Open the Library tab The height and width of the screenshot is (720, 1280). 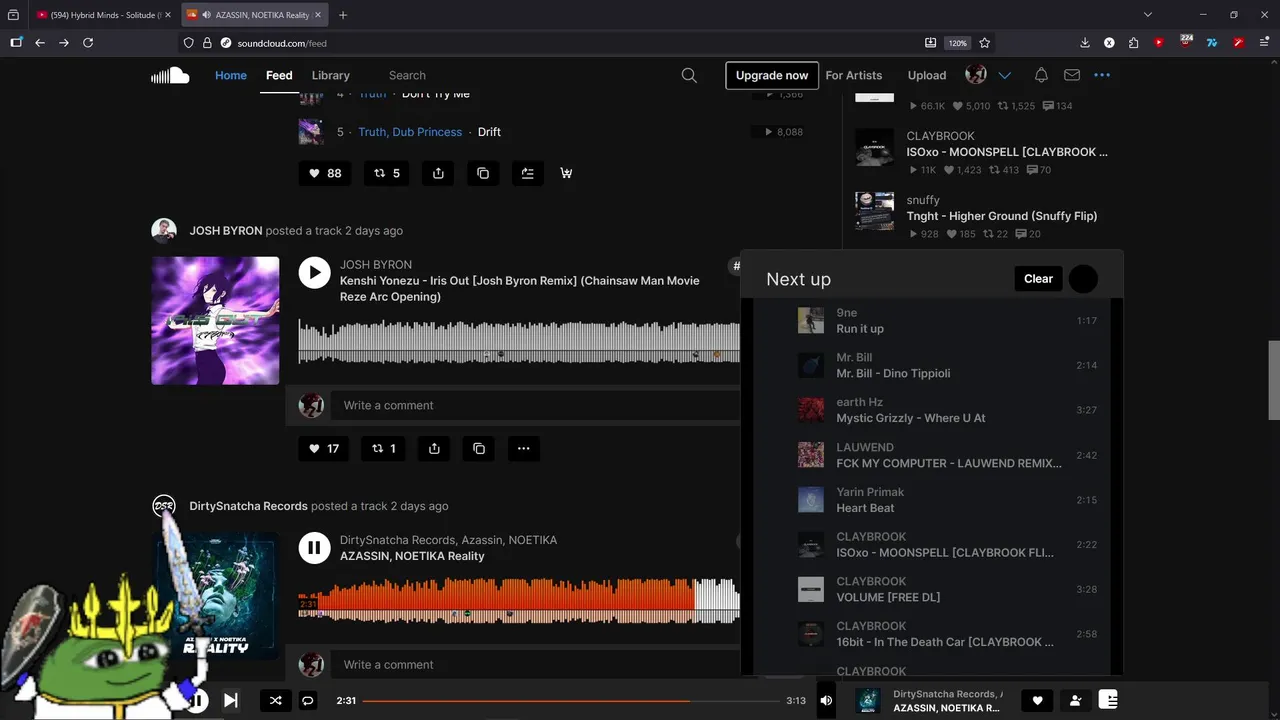point(330,75)
